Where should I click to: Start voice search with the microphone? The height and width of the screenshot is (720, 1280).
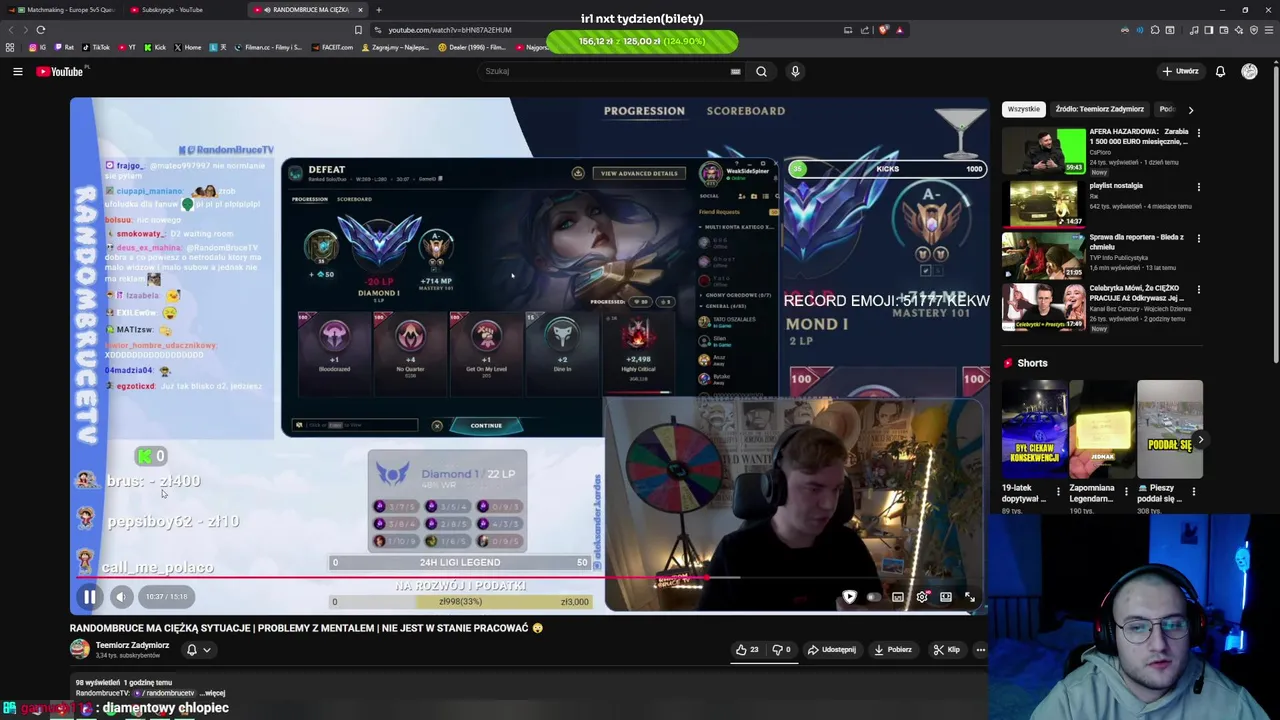pos(795,71)
